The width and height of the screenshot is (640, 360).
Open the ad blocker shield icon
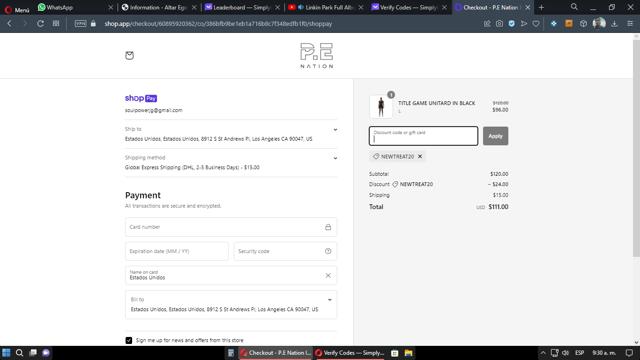(511, 24)
